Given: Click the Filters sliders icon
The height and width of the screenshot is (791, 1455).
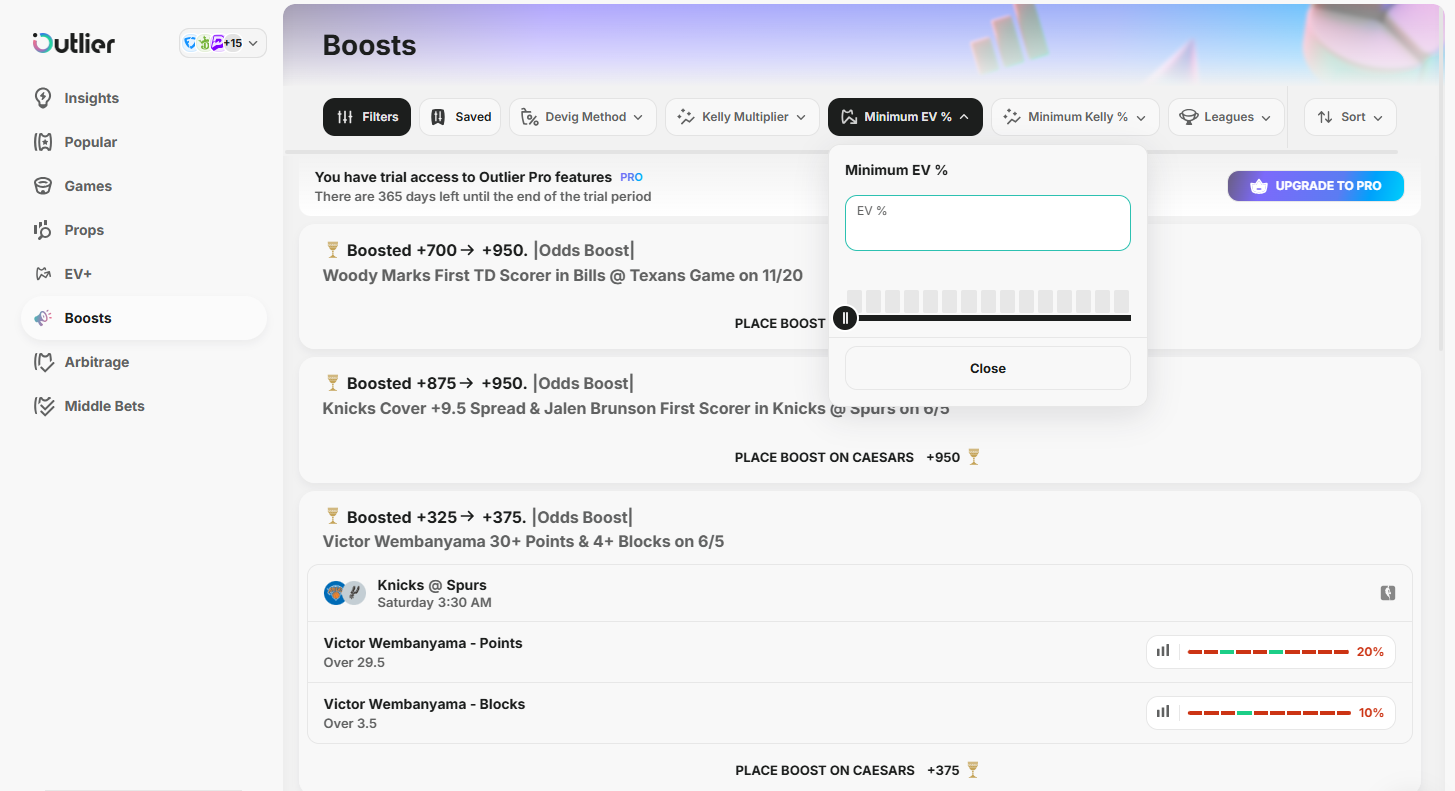Looking at the screenshot, I should point(345,117).
